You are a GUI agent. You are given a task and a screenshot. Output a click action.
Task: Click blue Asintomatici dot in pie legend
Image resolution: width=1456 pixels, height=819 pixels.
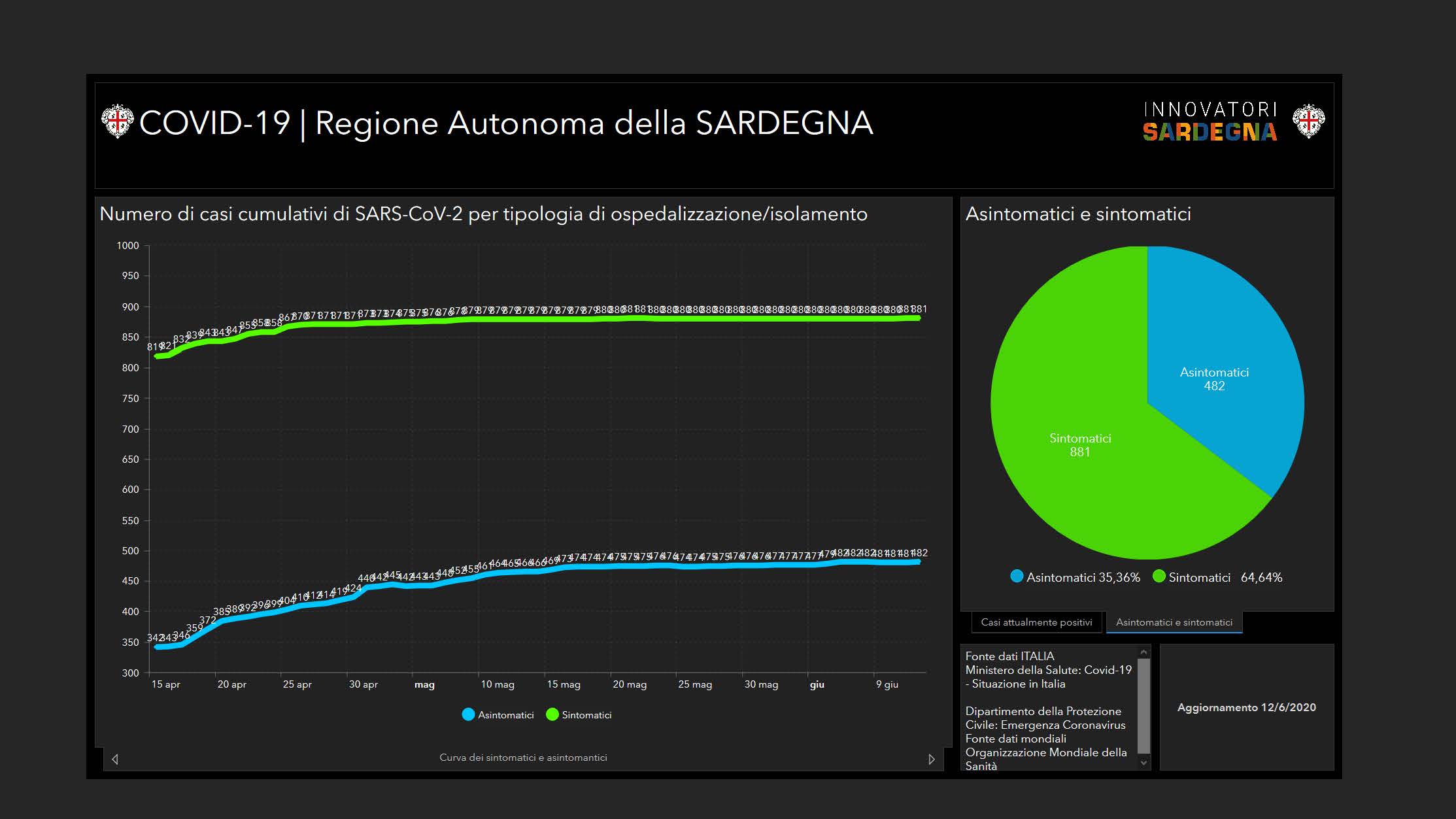coord(1017,577)
